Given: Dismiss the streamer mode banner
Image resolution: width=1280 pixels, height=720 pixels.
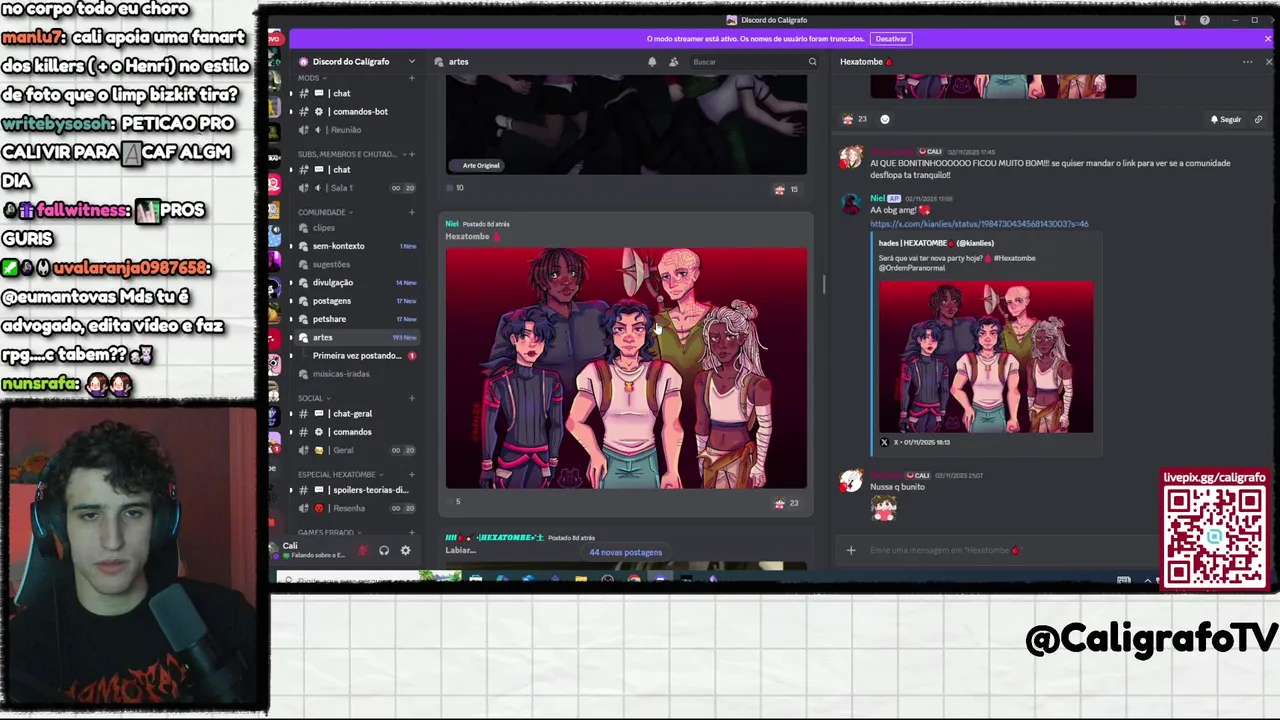Looking at the screenshot, I should click(1268, 39).
